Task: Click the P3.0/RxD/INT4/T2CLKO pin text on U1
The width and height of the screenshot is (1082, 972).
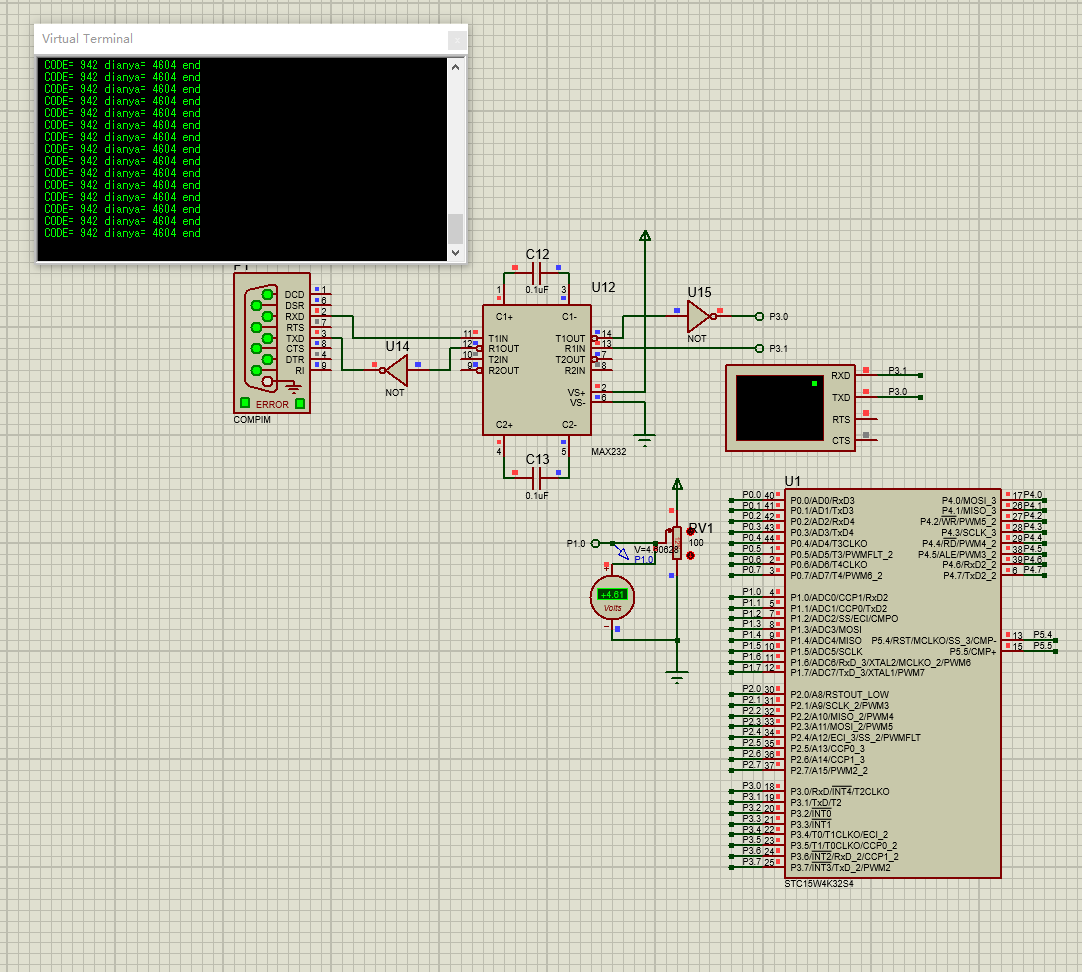Action: coord(840,791)
